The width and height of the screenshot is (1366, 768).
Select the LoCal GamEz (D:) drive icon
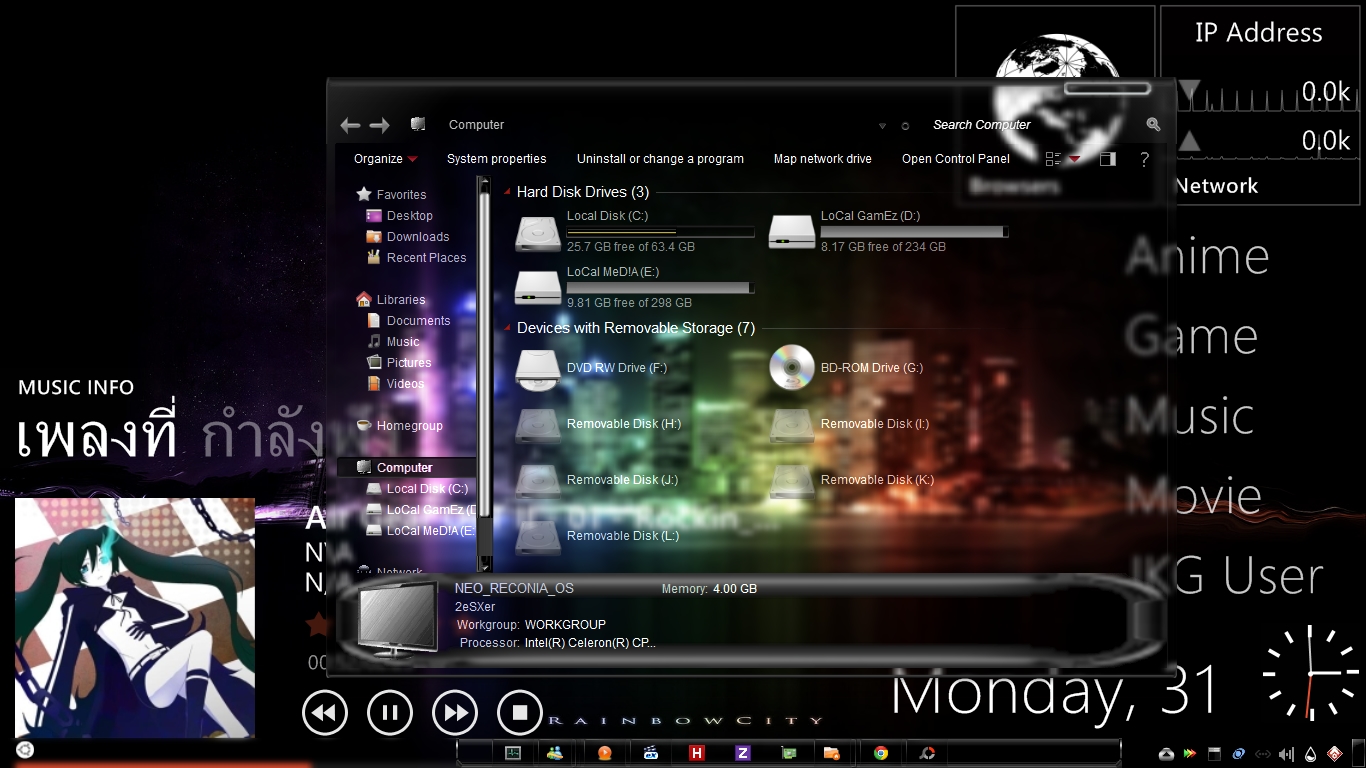click(x=792, y=232)
